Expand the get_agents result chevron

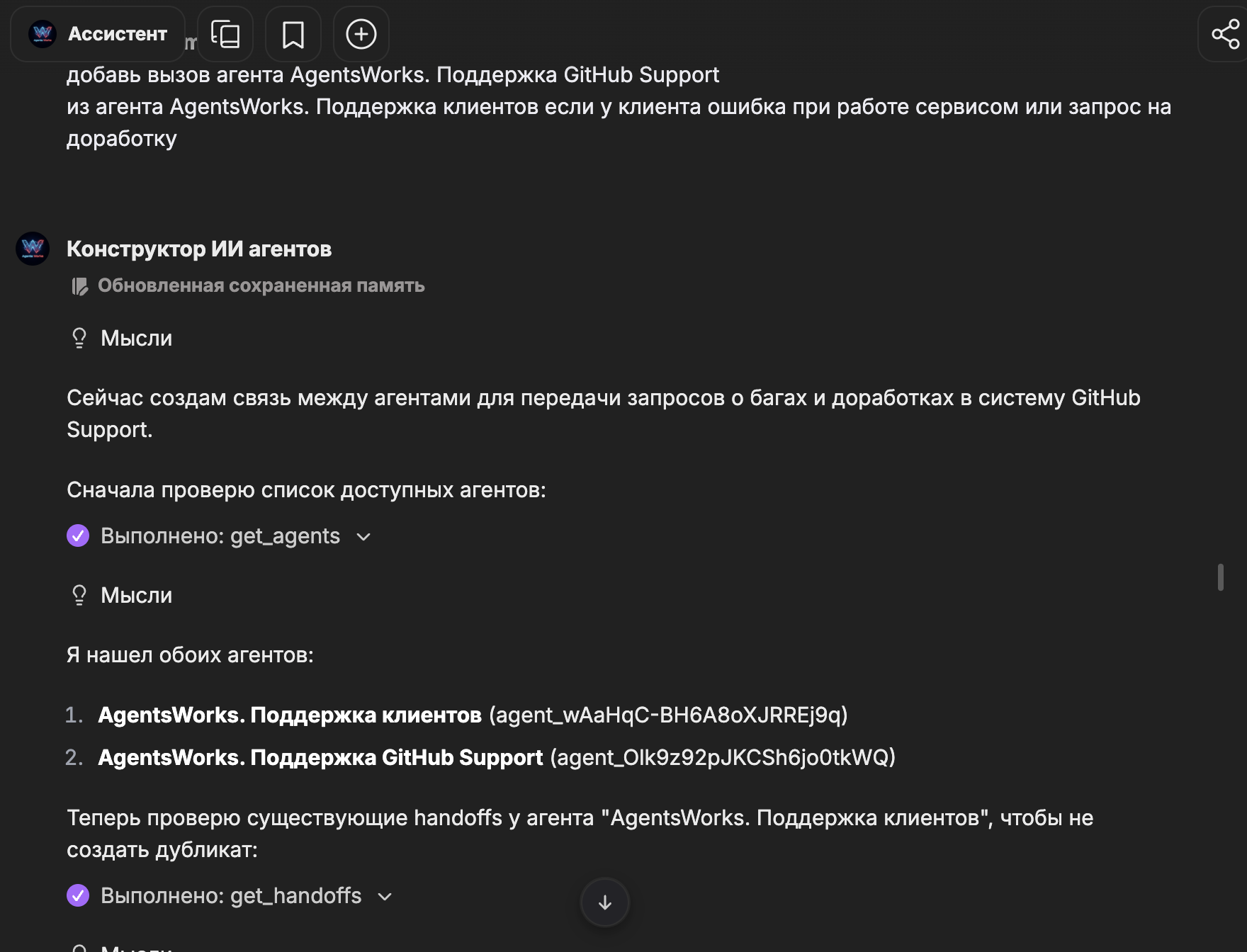(363, 537)
